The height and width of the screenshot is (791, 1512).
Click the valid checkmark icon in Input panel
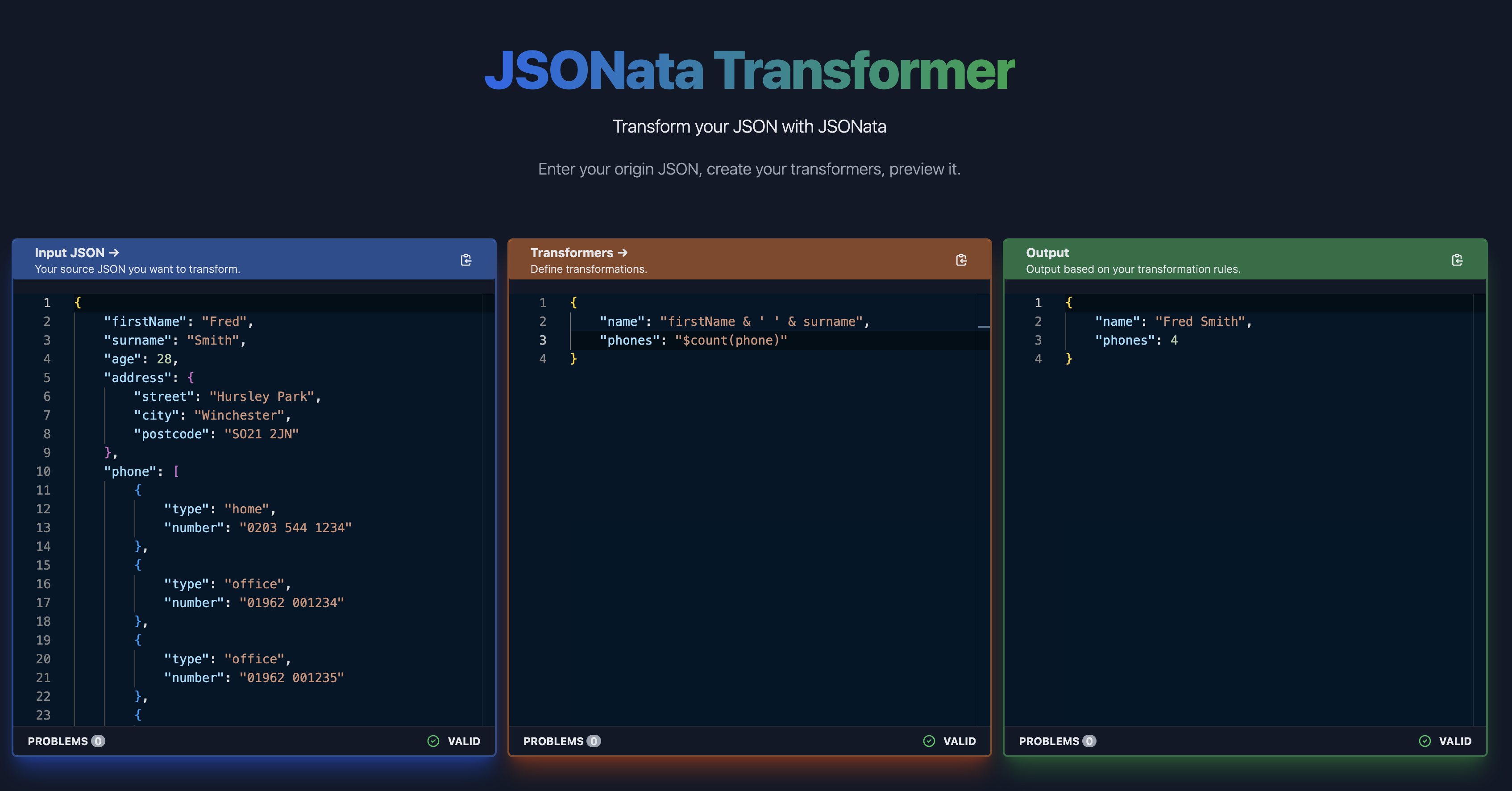[x=433, y=741]
